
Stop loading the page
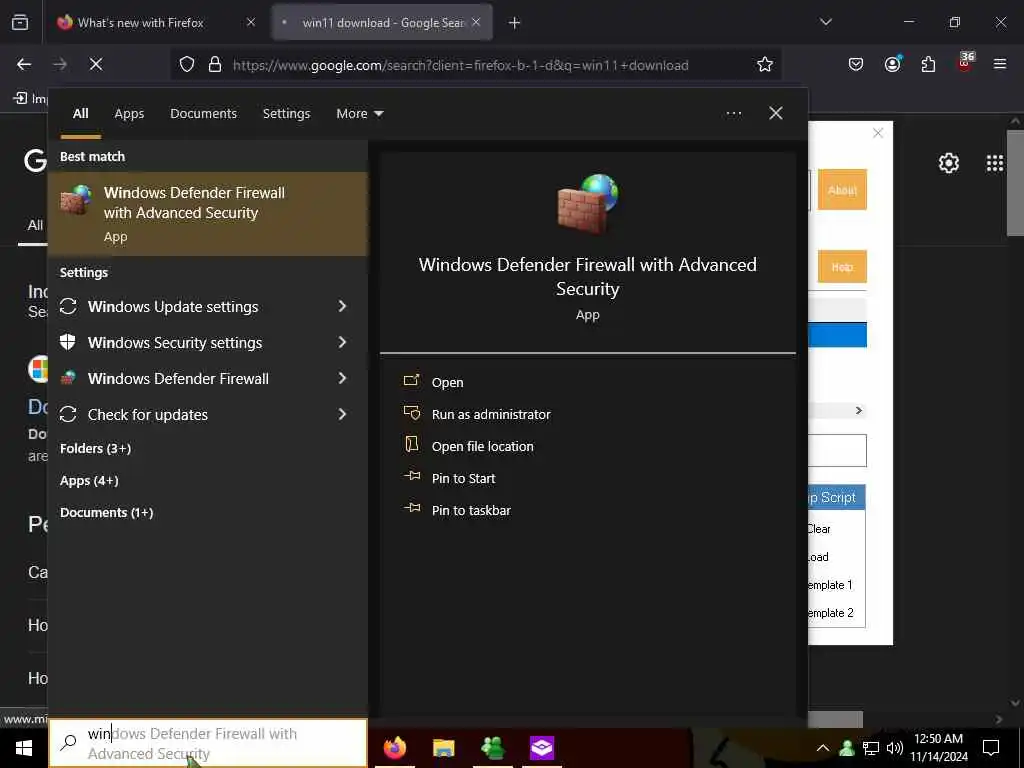(x=96, y=65)
